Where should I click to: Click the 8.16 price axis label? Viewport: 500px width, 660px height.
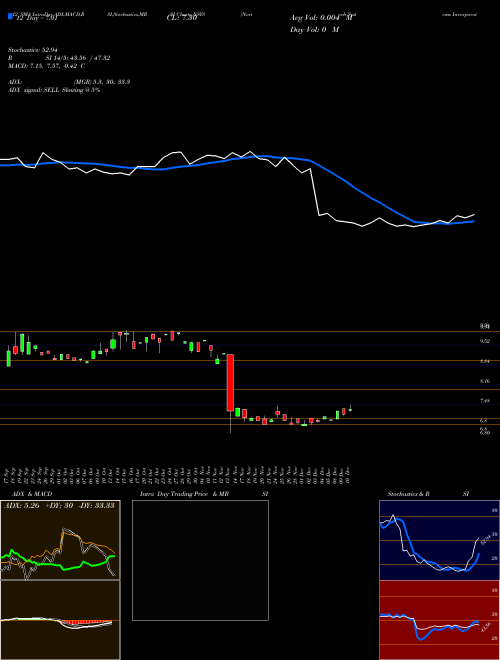(484, 381)
